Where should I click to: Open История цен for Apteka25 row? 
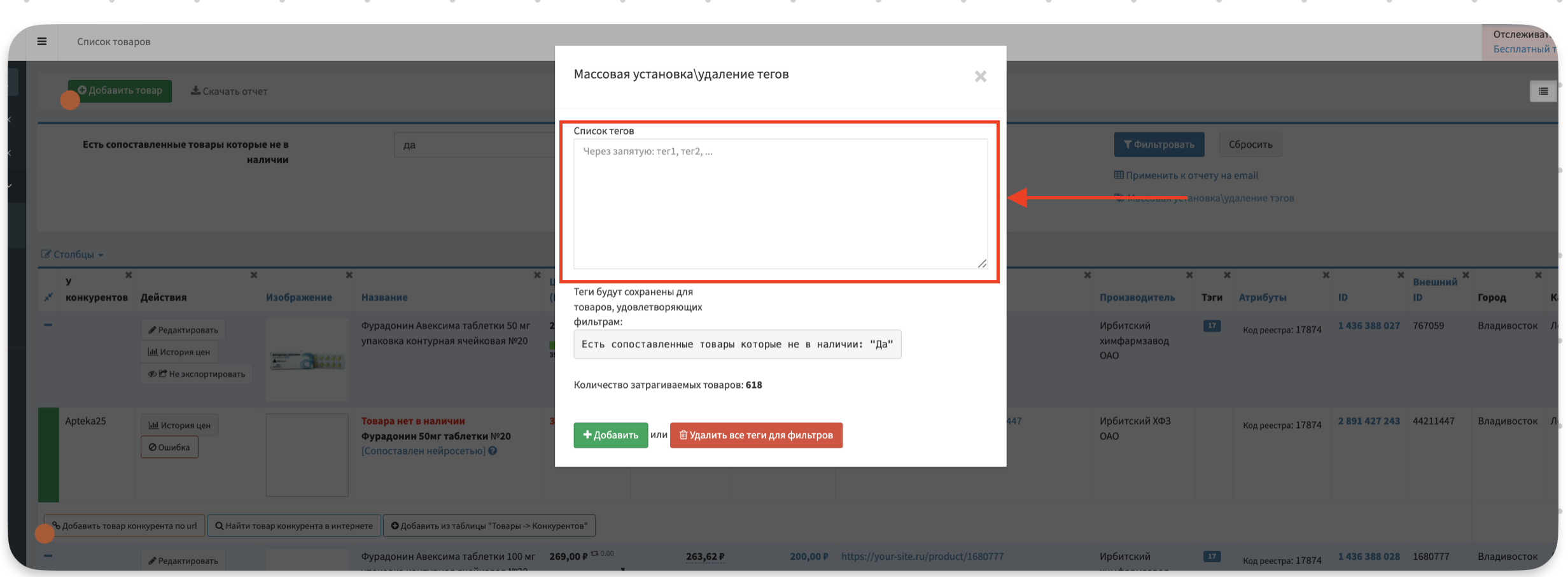[x=179, y=425]
